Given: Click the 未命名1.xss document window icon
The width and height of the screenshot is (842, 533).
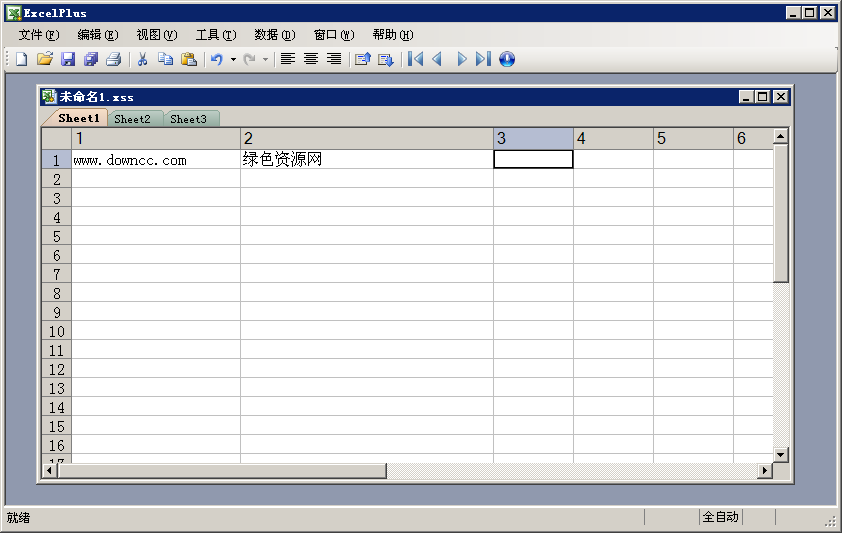Looking at the screenshot, I should (x=49, y=97).
